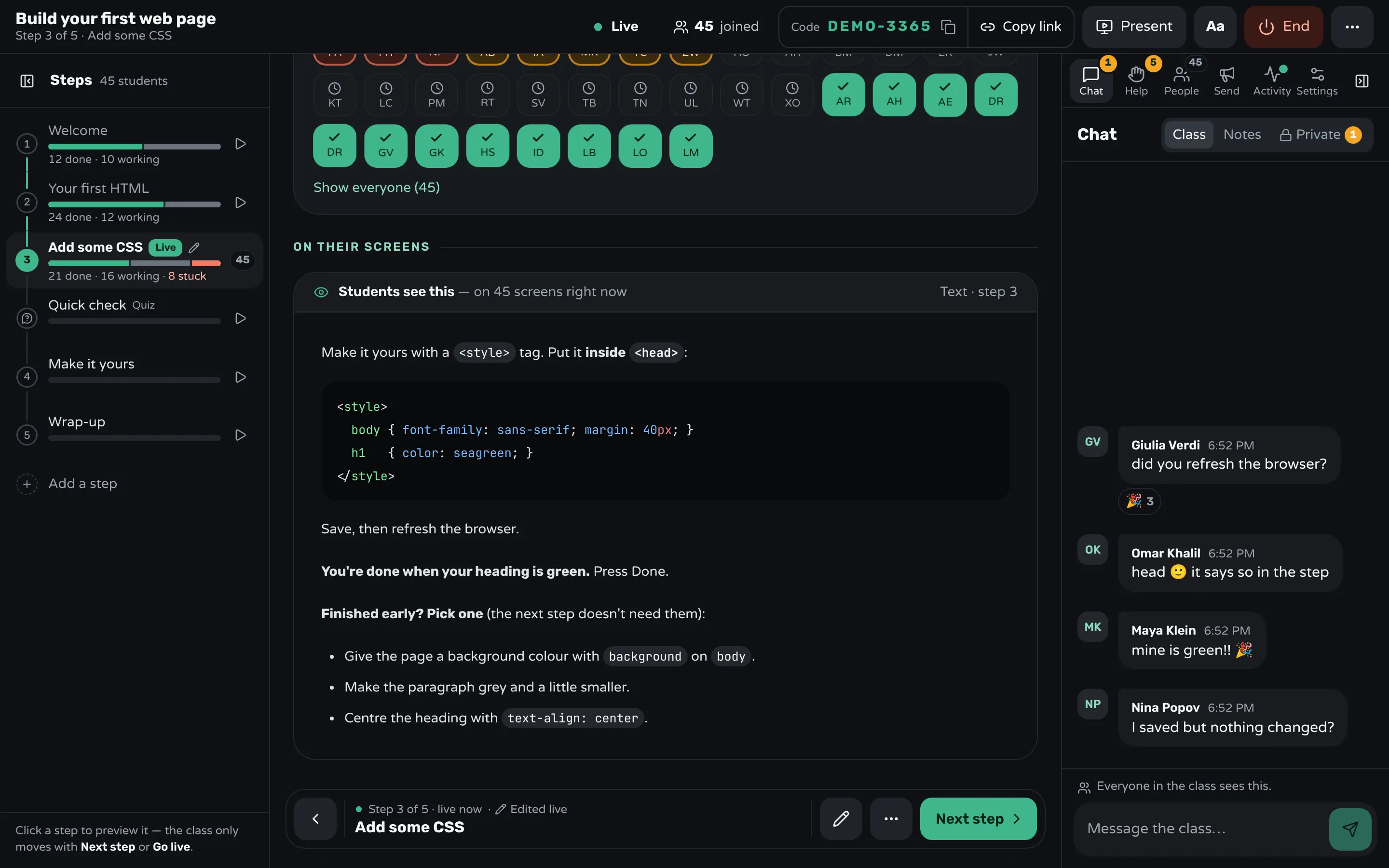Select student tile GV in grid

coord(386,146)
